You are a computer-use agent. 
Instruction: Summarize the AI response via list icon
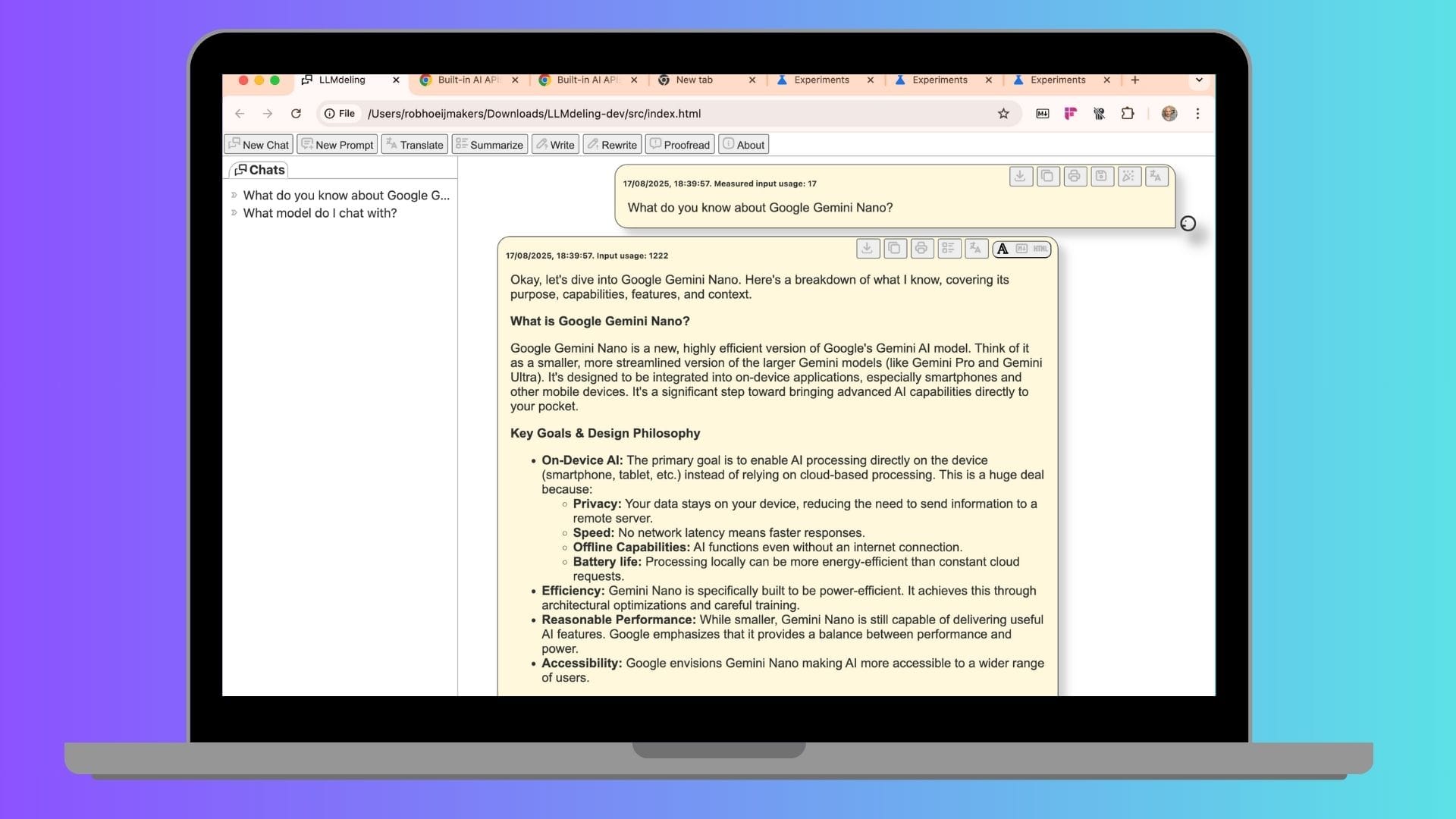pos(948,248)
